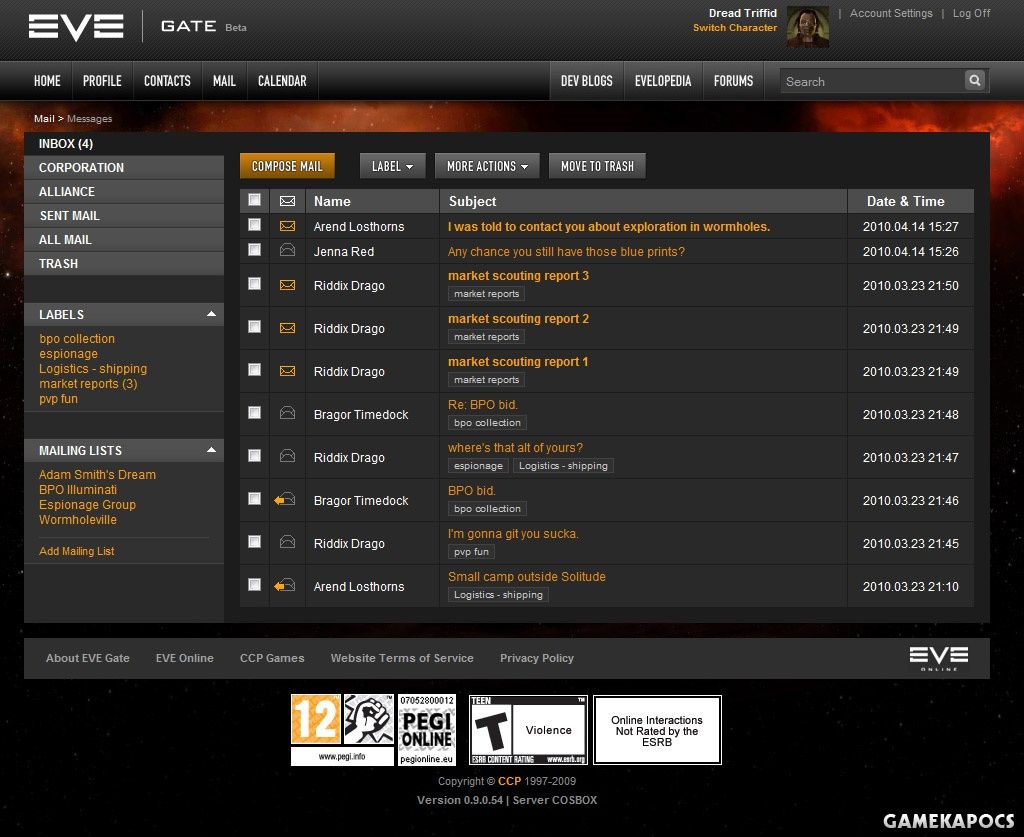Check the Re: BPO bid mail checkbox
Image resolution: width=1024 pixels, height=837 pixels.
point(255,413)
